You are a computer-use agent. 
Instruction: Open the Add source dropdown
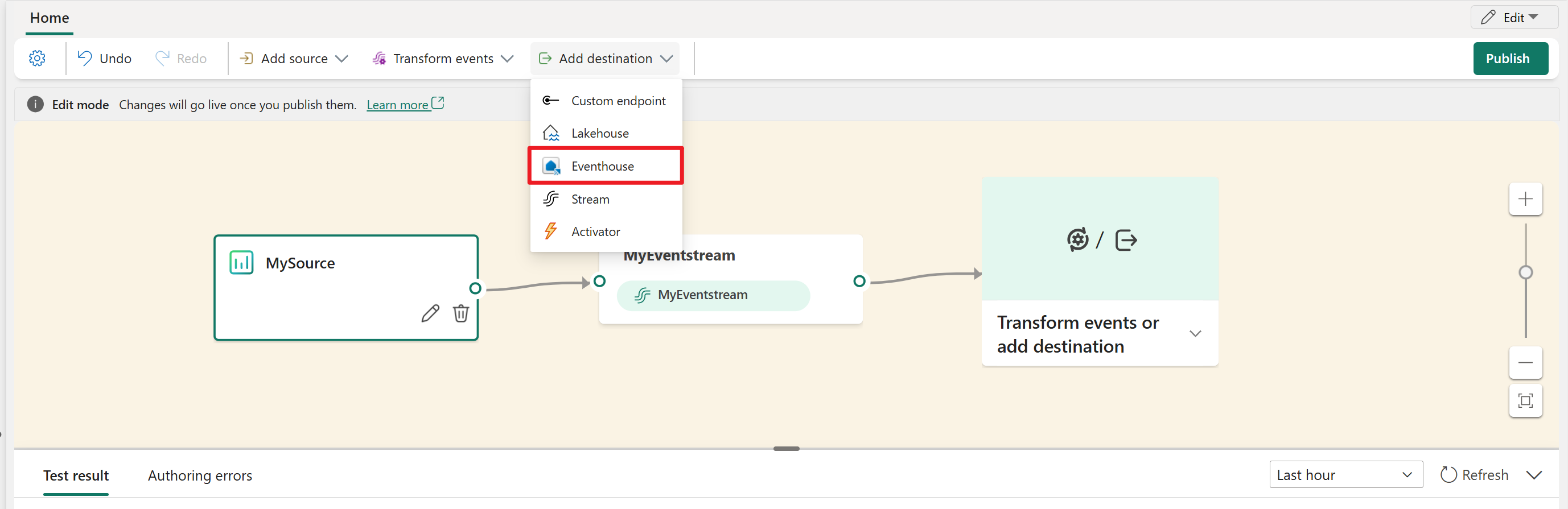pos(294,59)
